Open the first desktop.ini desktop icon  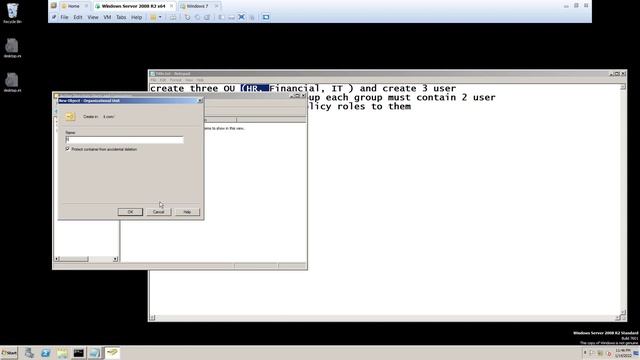12,48
